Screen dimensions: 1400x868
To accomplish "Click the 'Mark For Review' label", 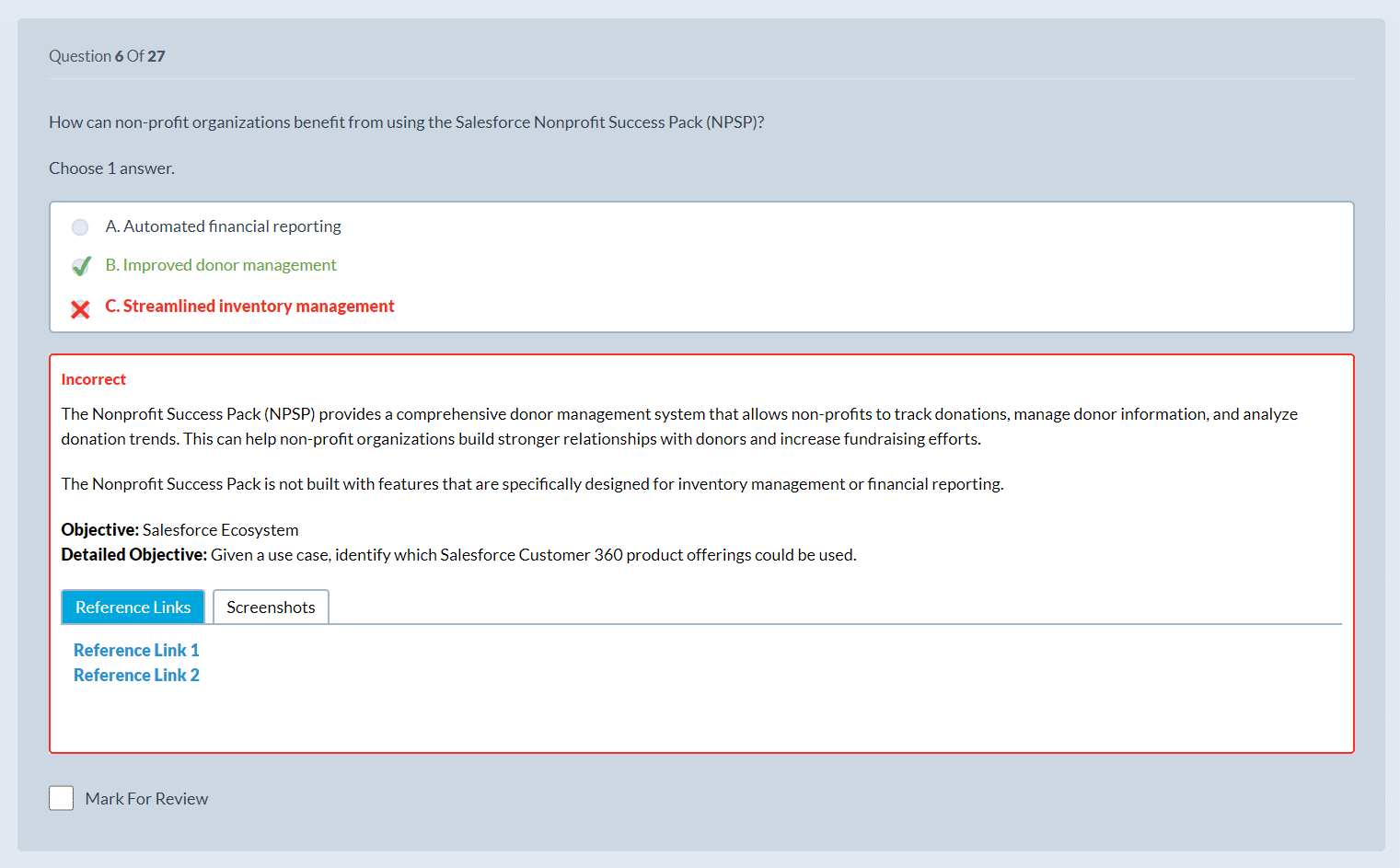I will pos(146,799).
